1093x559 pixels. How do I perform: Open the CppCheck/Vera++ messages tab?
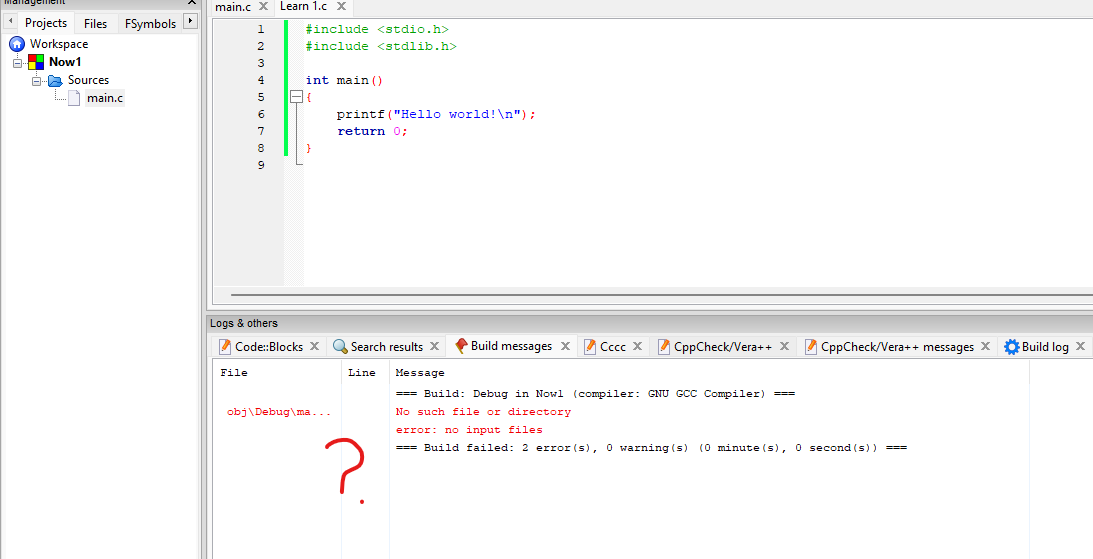pyautogui.click(x=897, y=347)
